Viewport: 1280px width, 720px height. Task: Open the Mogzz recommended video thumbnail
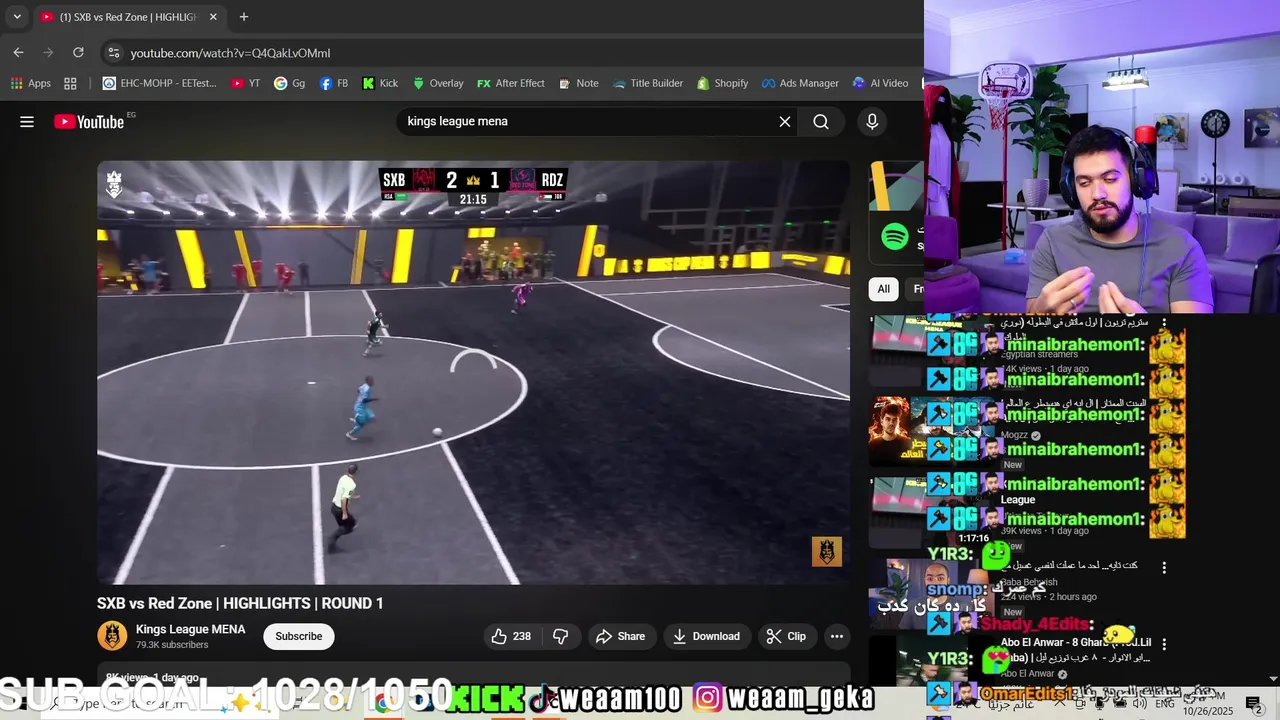[x=932, y=432]
